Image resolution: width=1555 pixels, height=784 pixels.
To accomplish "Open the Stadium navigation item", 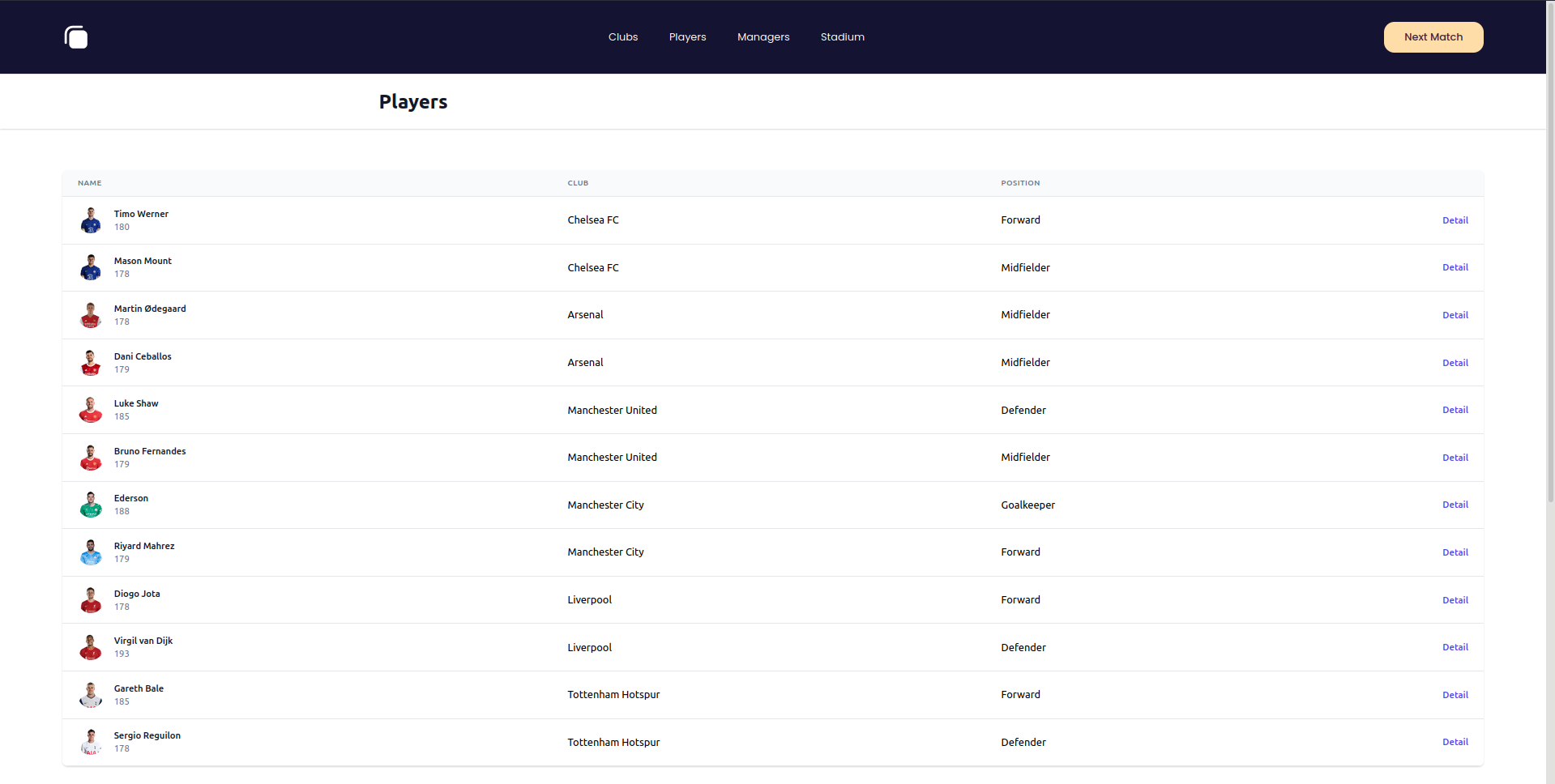I will [842, 36].
